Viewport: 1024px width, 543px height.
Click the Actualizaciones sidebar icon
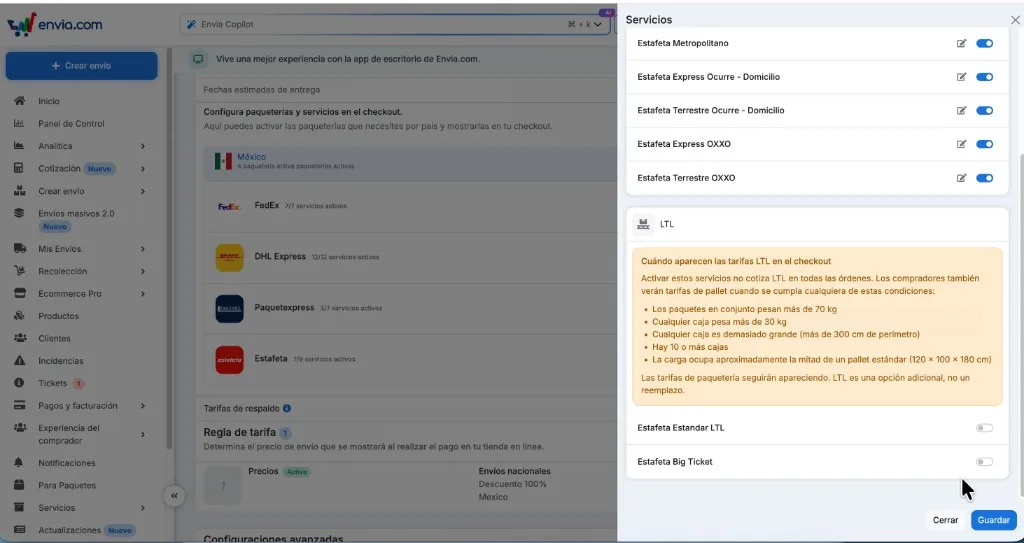tap(20, 530)
